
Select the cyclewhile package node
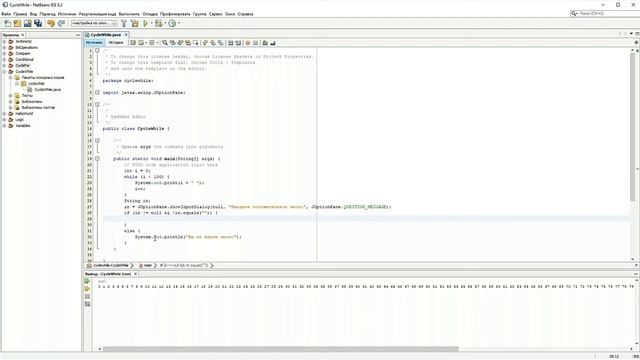(x=36, y=83)
